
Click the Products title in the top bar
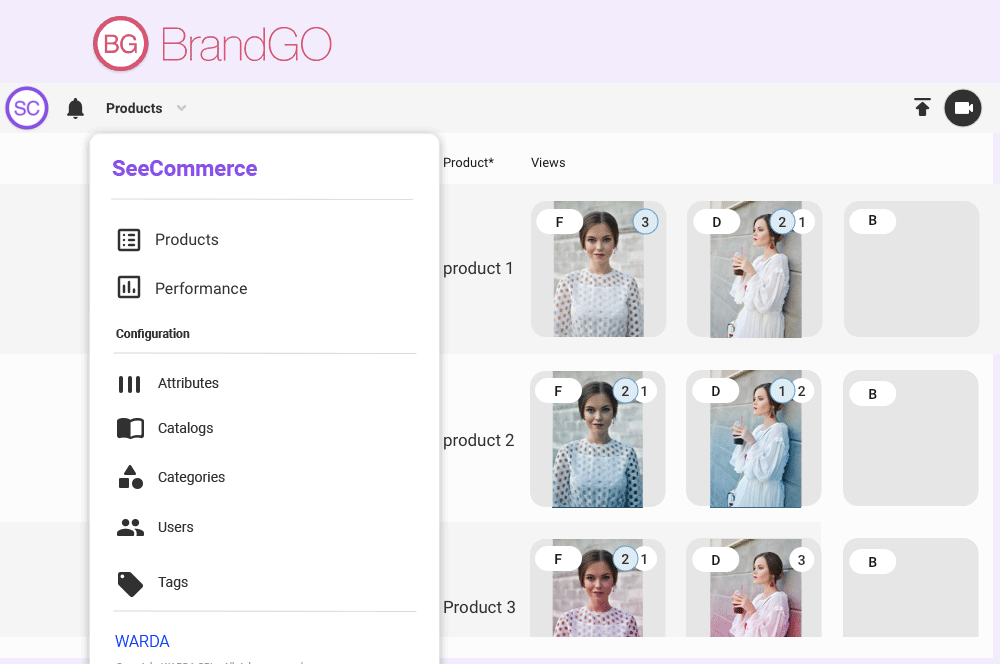134,108
